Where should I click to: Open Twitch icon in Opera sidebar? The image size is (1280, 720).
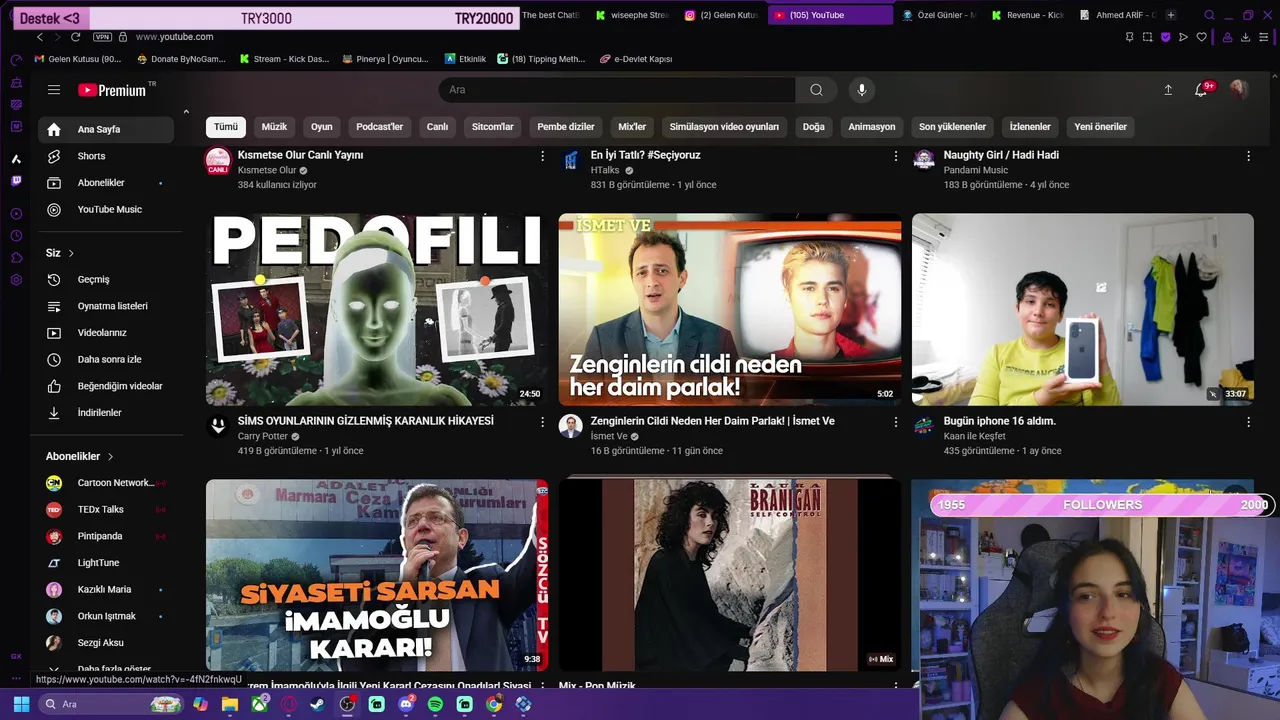[x=16, y=181]
